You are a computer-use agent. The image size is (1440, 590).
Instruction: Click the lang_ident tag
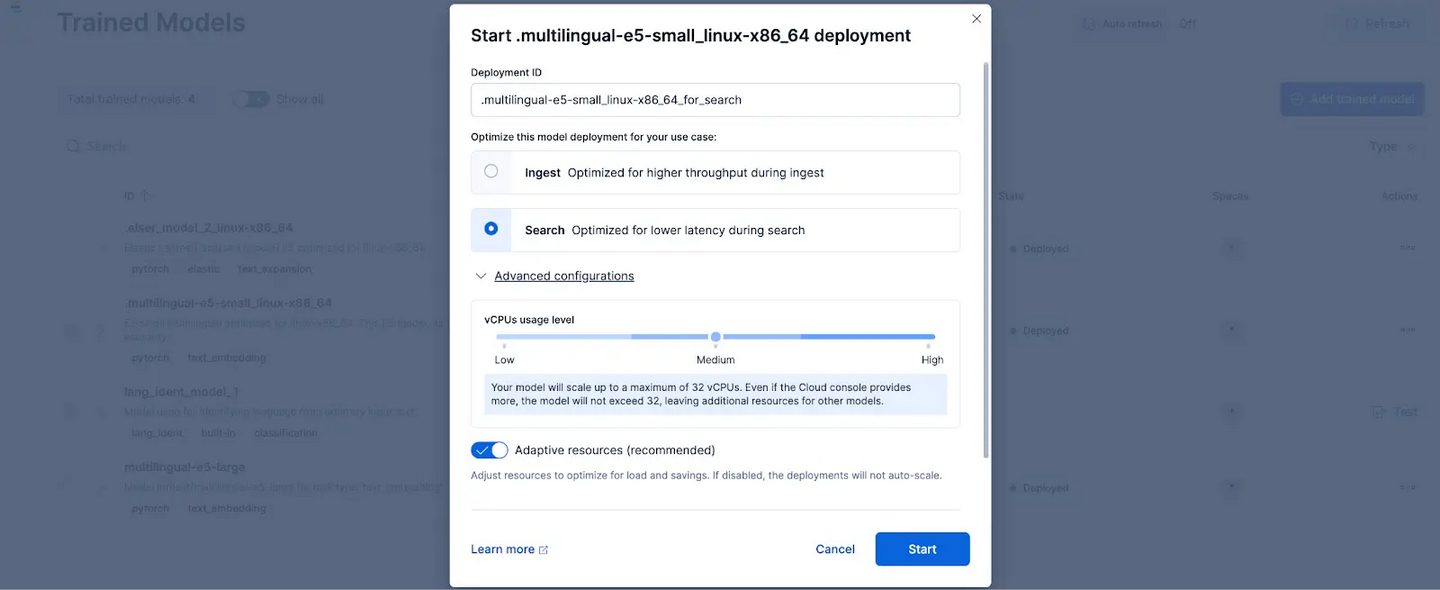coord(157,433)
